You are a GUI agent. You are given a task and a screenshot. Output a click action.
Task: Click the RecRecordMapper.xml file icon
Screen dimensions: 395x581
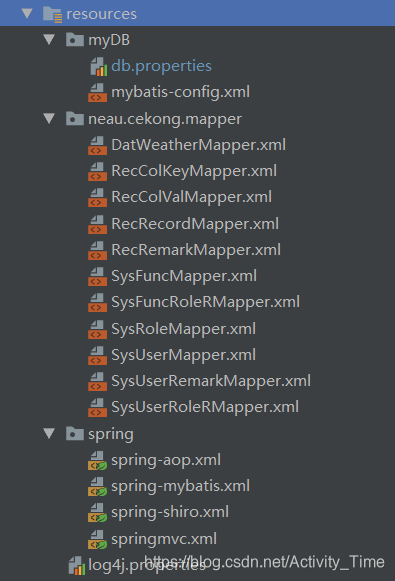(97, 224)
